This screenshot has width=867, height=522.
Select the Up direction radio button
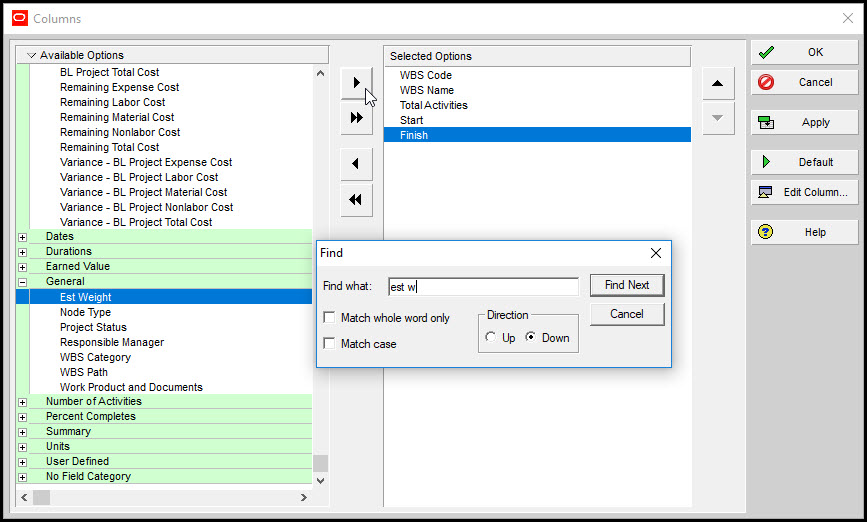click(x=490, y=338)
